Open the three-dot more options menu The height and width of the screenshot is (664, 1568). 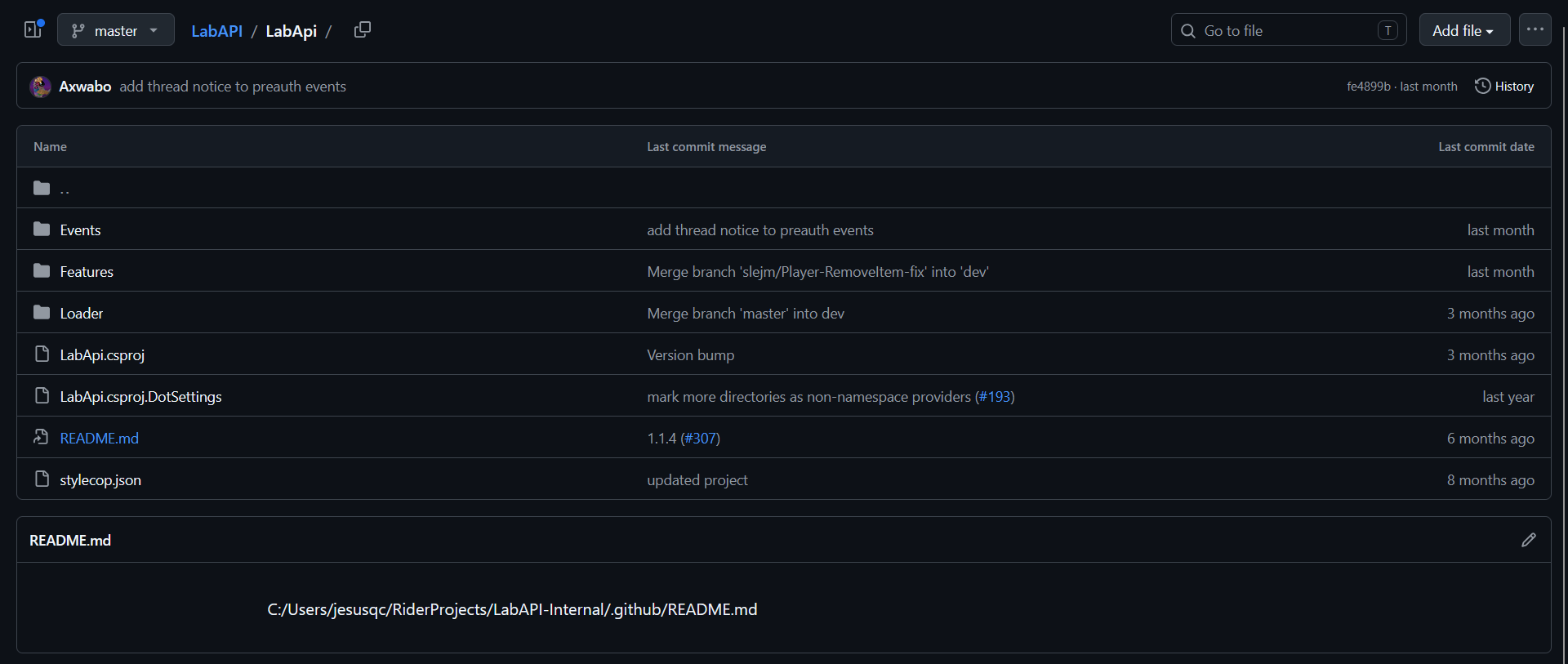pos(1535,30)
